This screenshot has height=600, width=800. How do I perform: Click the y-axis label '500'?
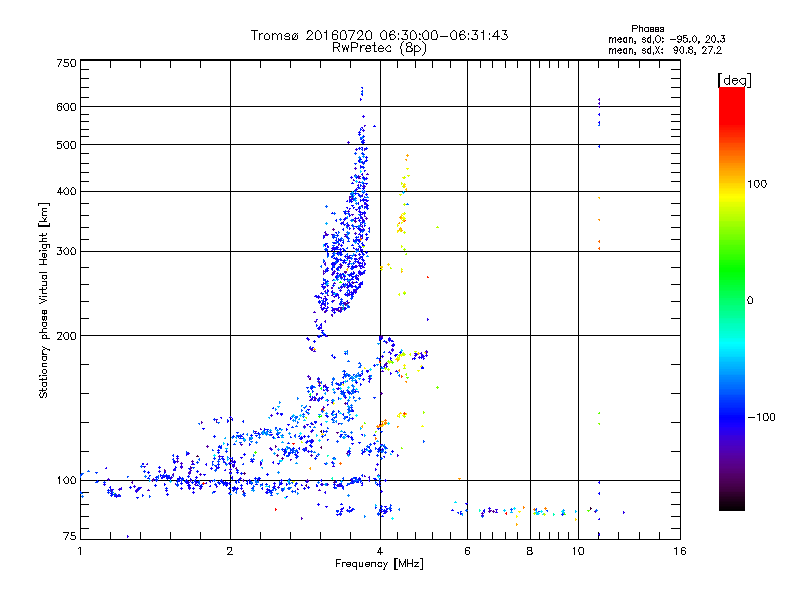click(x=66, y=145)
